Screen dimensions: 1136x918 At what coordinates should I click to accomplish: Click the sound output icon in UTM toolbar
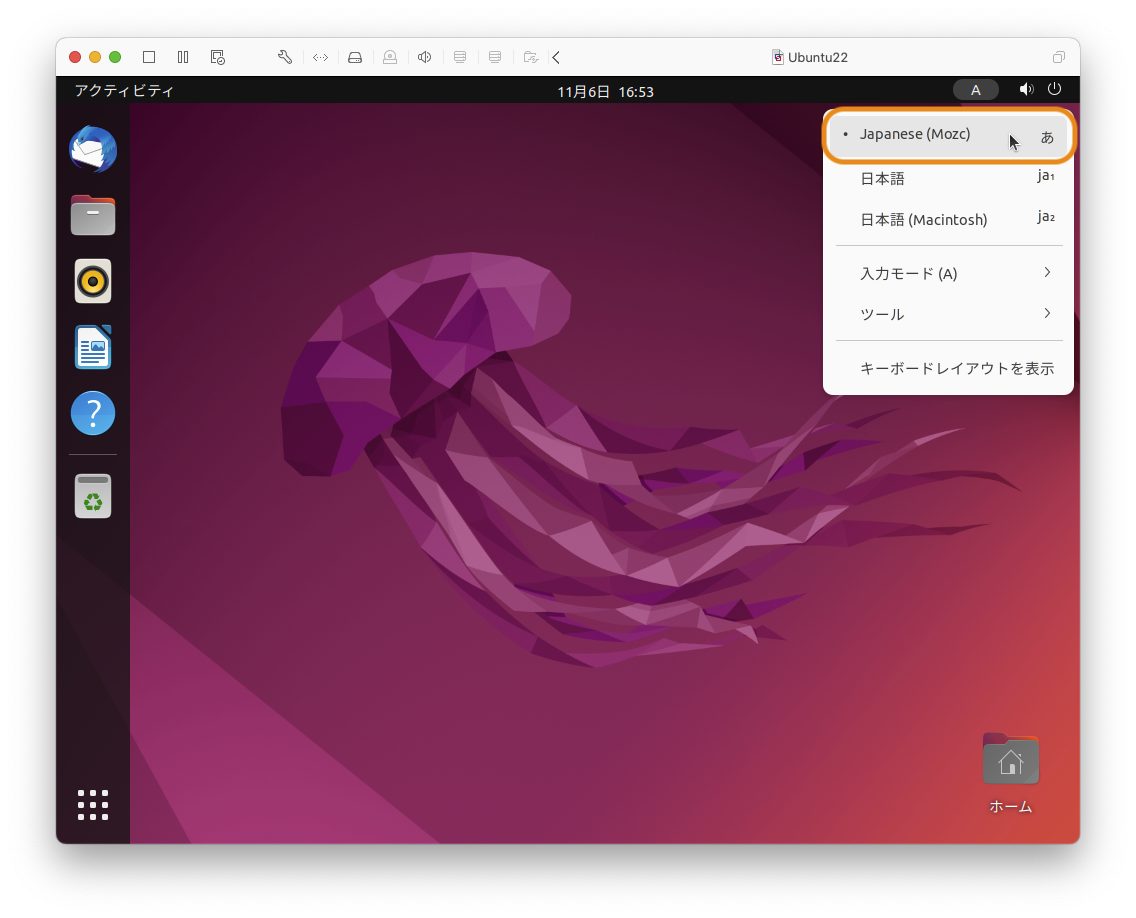click(x=424, y=57)
